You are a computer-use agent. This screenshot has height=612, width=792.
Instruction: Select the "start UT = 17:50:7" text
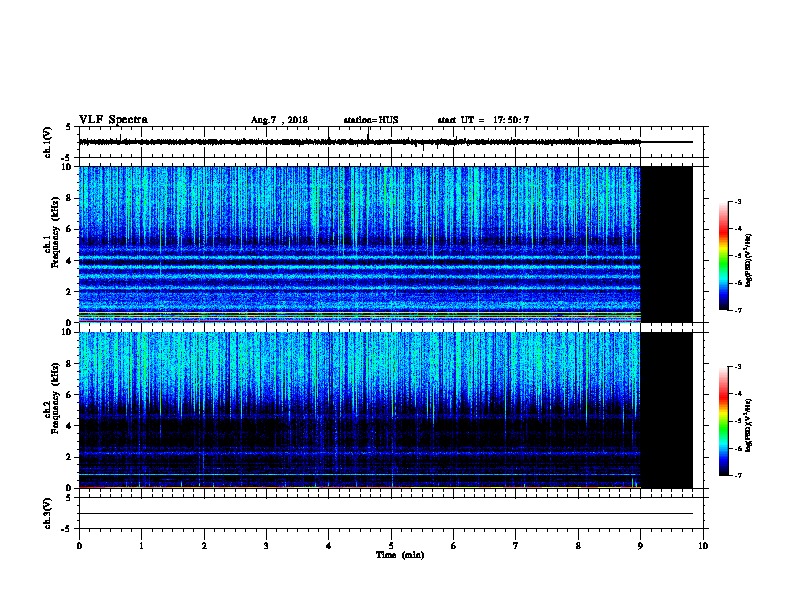pyautogui.click(x=483, y=120)
